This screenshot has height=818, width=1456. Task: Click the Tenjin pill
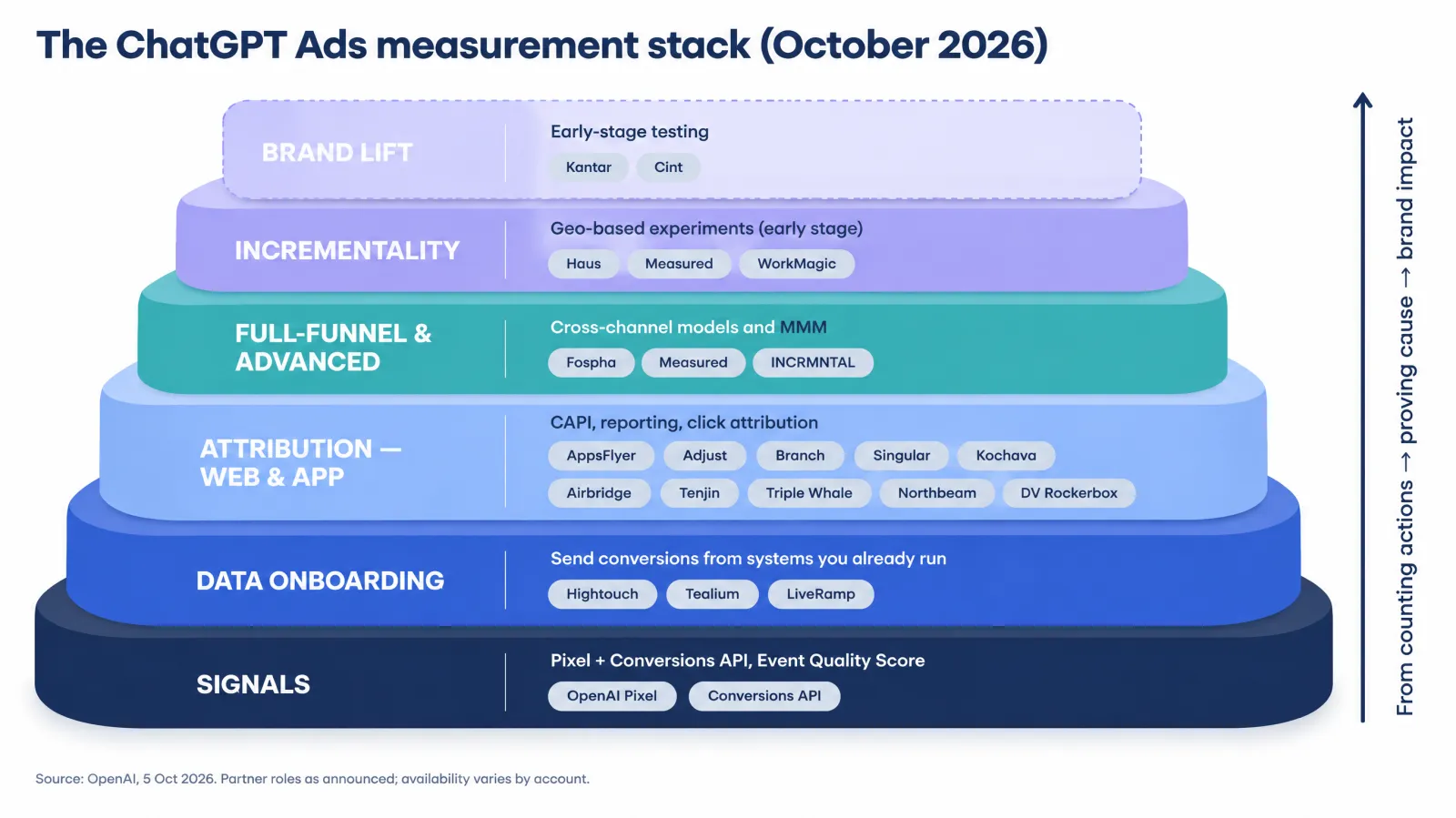click(x=699, y=493)
